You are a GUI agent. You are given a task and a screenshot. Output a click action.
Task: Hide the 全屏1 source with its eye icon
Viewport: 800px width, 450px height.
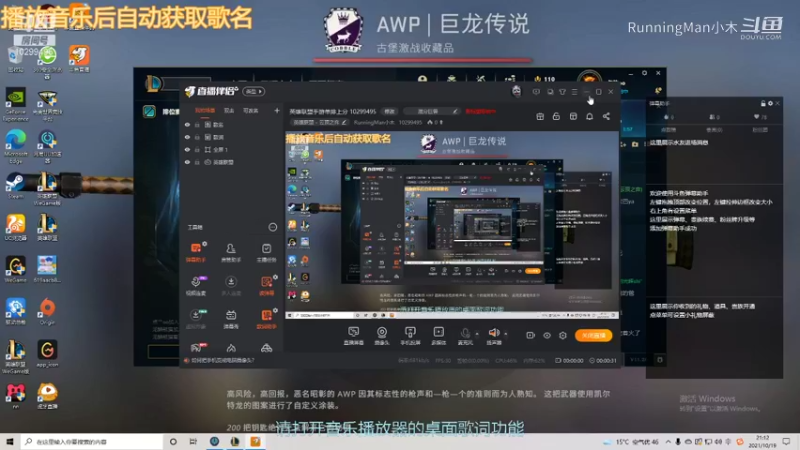187,149
